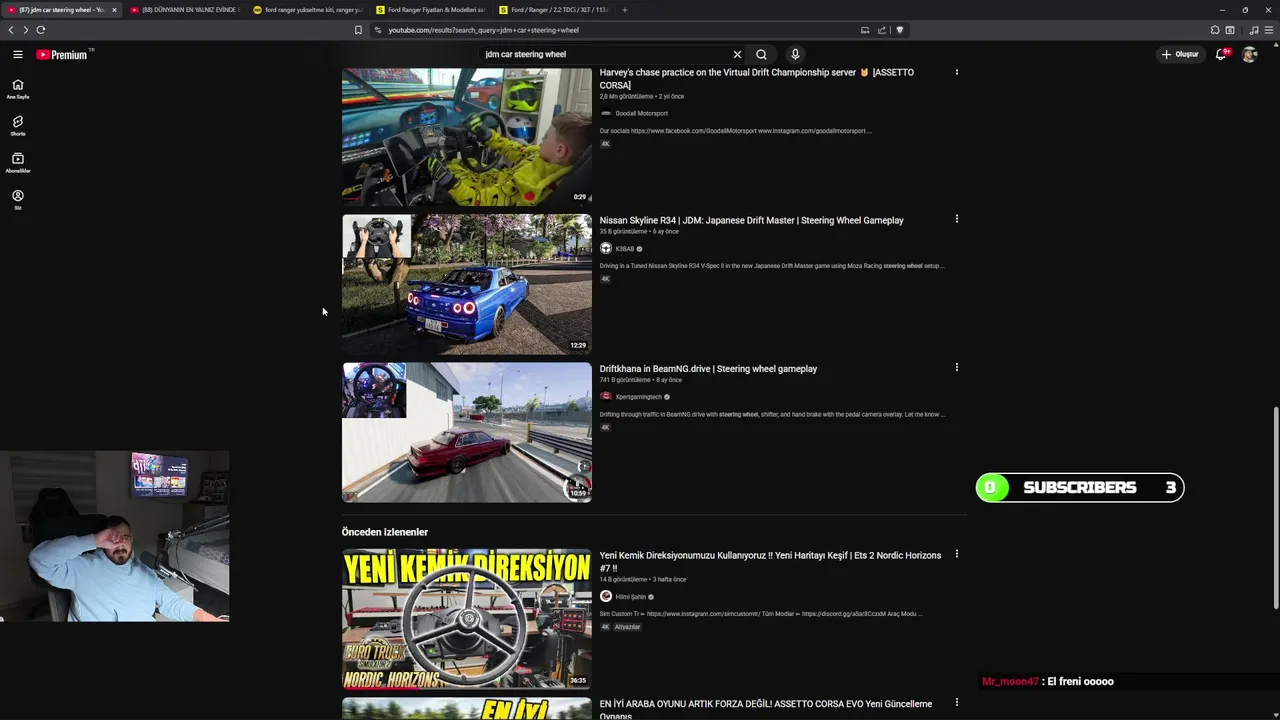Open Yeni Kemik Direksiyonumuzu Kullanıyoruz video title
Viewport: 1280px width, 720px height.
pos(770,562)
